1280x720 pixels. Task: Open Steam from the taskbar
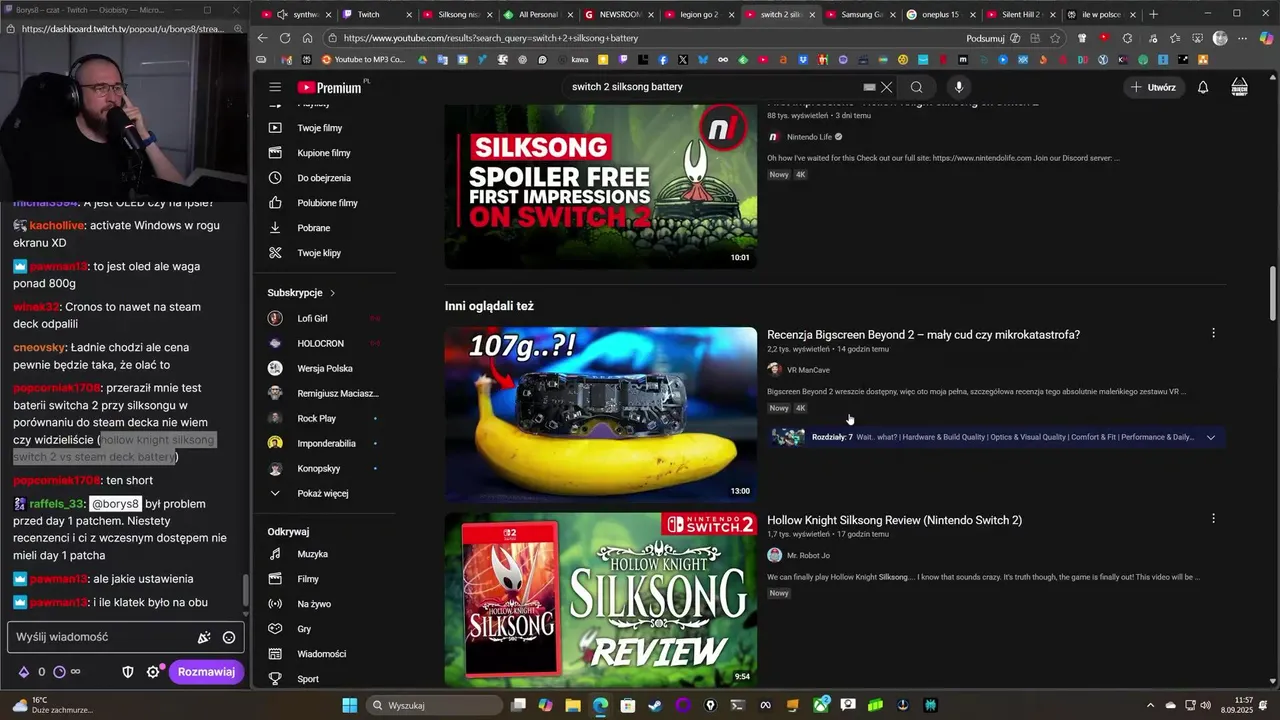[x=654, y=705]
